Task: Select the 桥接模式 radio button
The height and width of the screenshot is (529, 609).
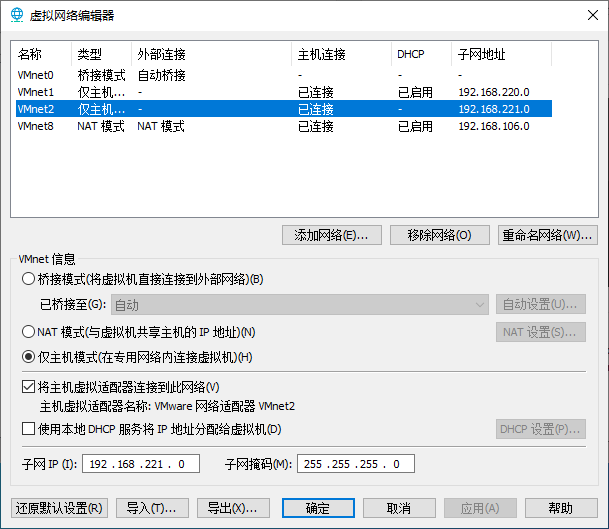Action: tap(28, 279)
